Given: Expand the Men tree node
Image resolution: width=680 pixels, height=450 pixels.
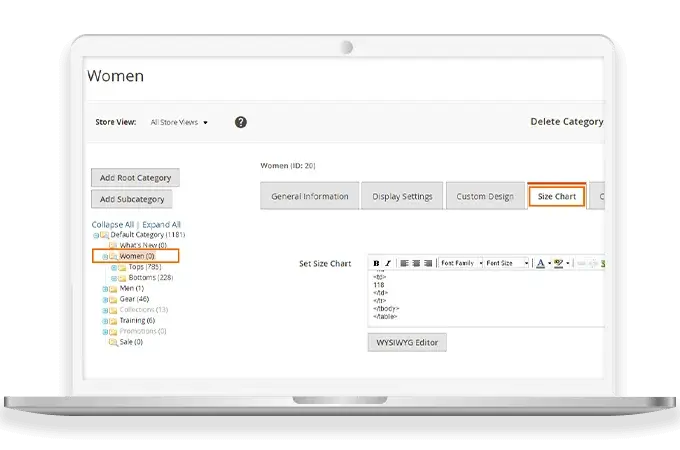Looking at the screenshot, I should tap(105, 289).
